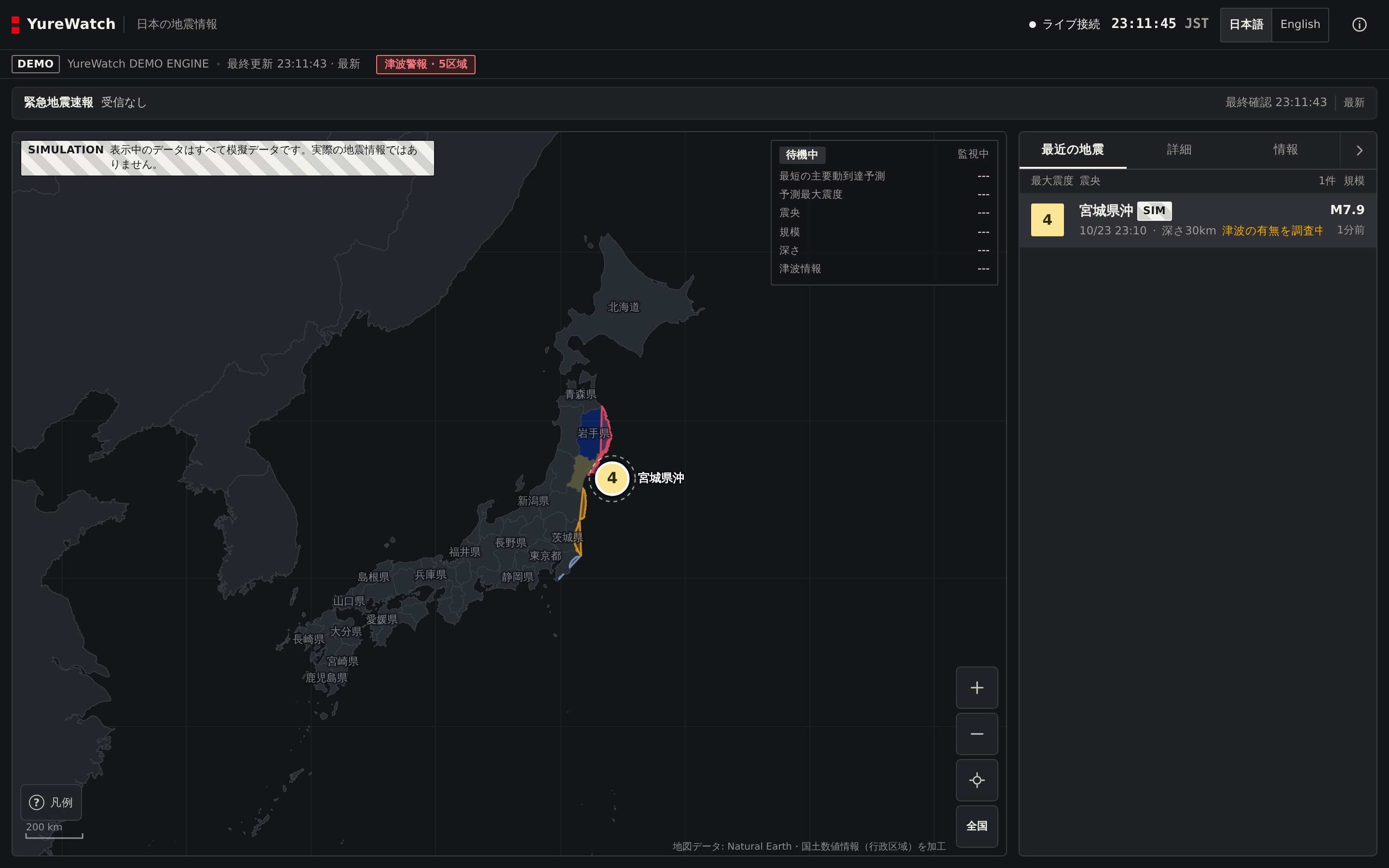1389x868 pixels.
Task: Switch language to 日本語
Action: (1246, 25)
